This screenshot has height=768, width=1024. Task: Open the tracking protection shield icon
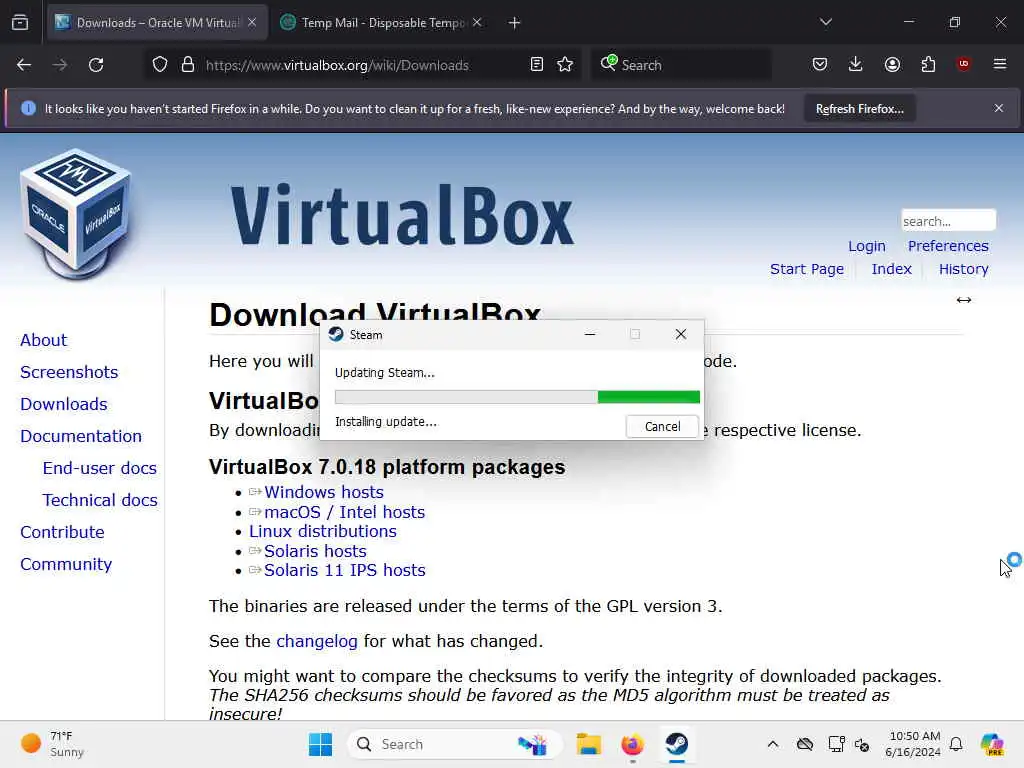click(160, 65)
